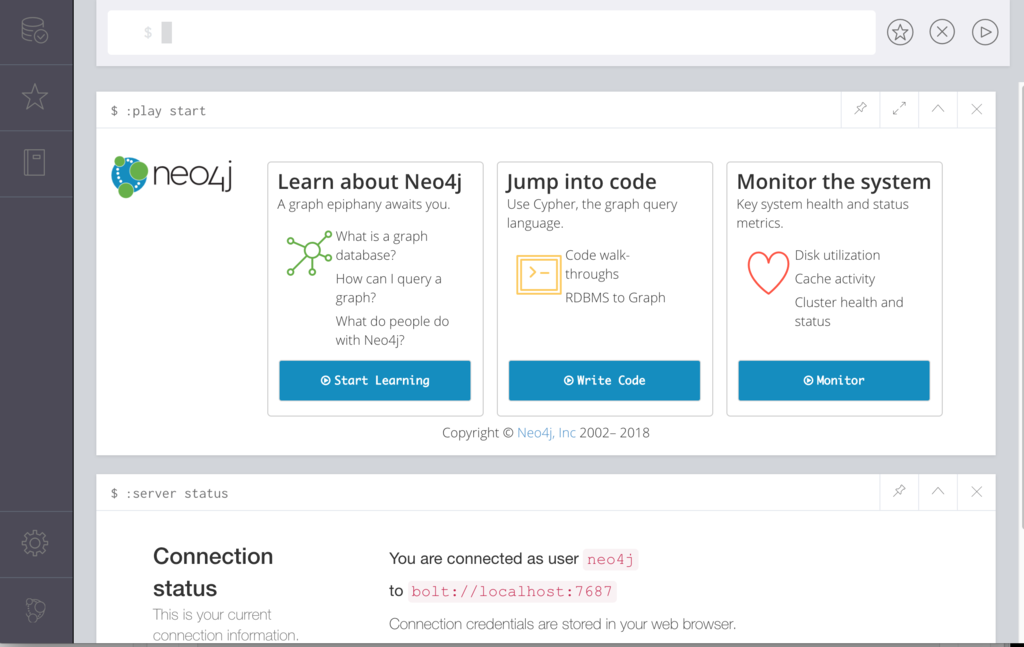Click 'What is a graph database?' text
Screen dimensions: 1024x647
pos(381,245)
